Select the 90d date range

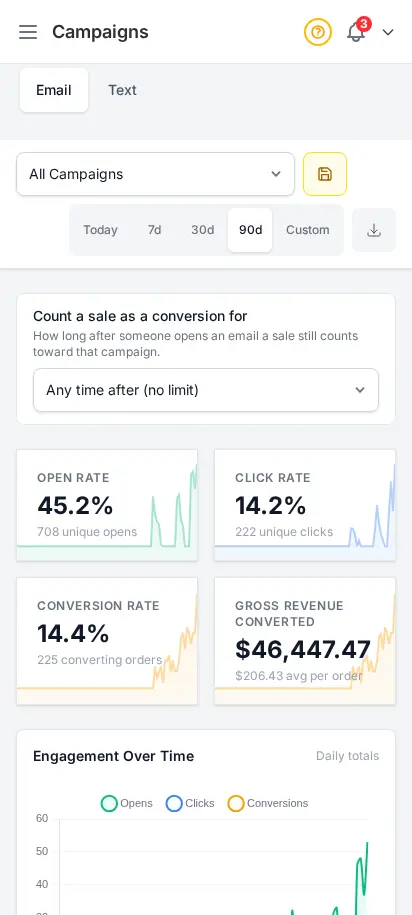tap(250, 230)
